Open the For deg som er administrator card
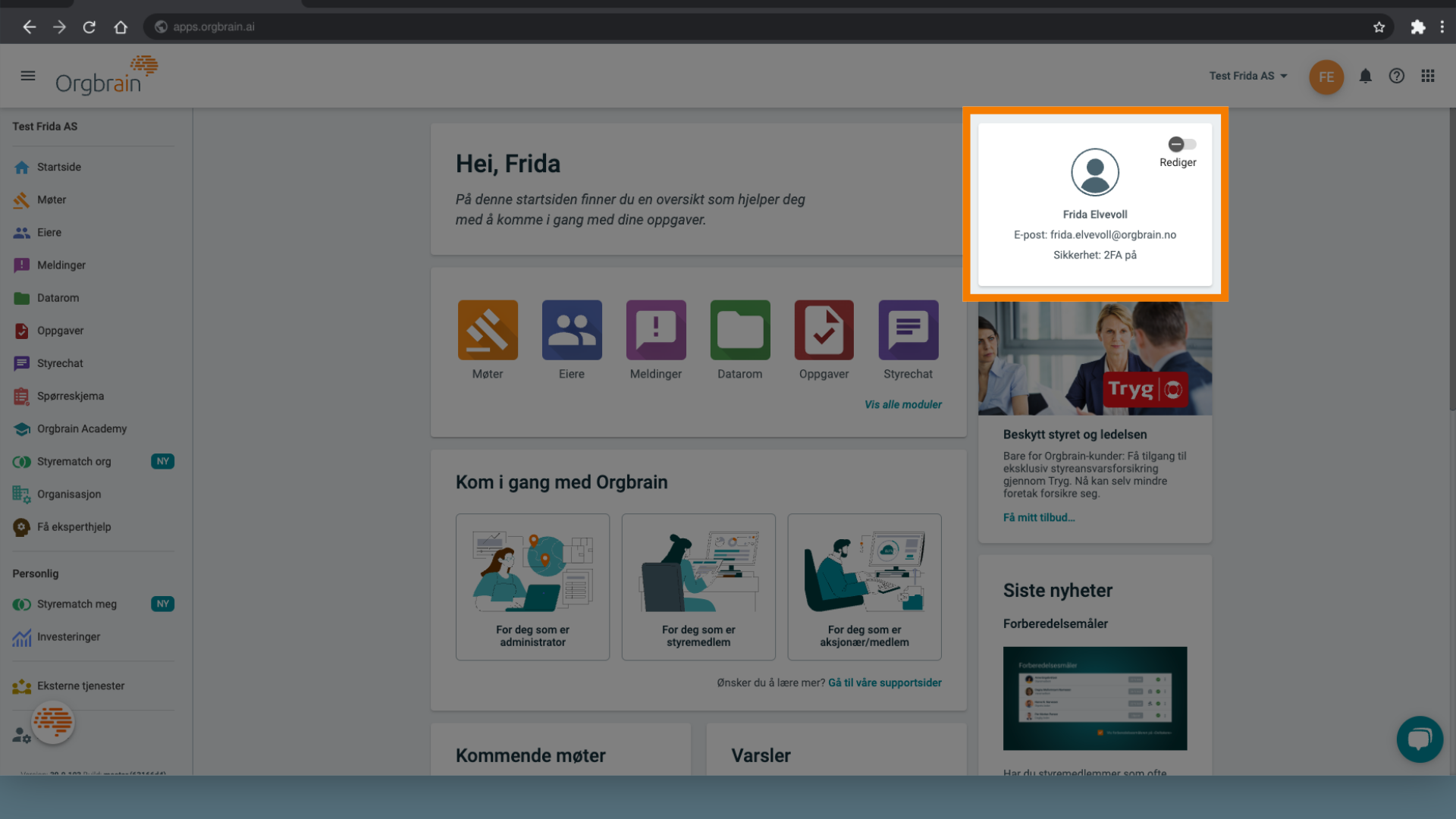Image resolution: width=1456 pixels, height=819 pixels. 532,587
